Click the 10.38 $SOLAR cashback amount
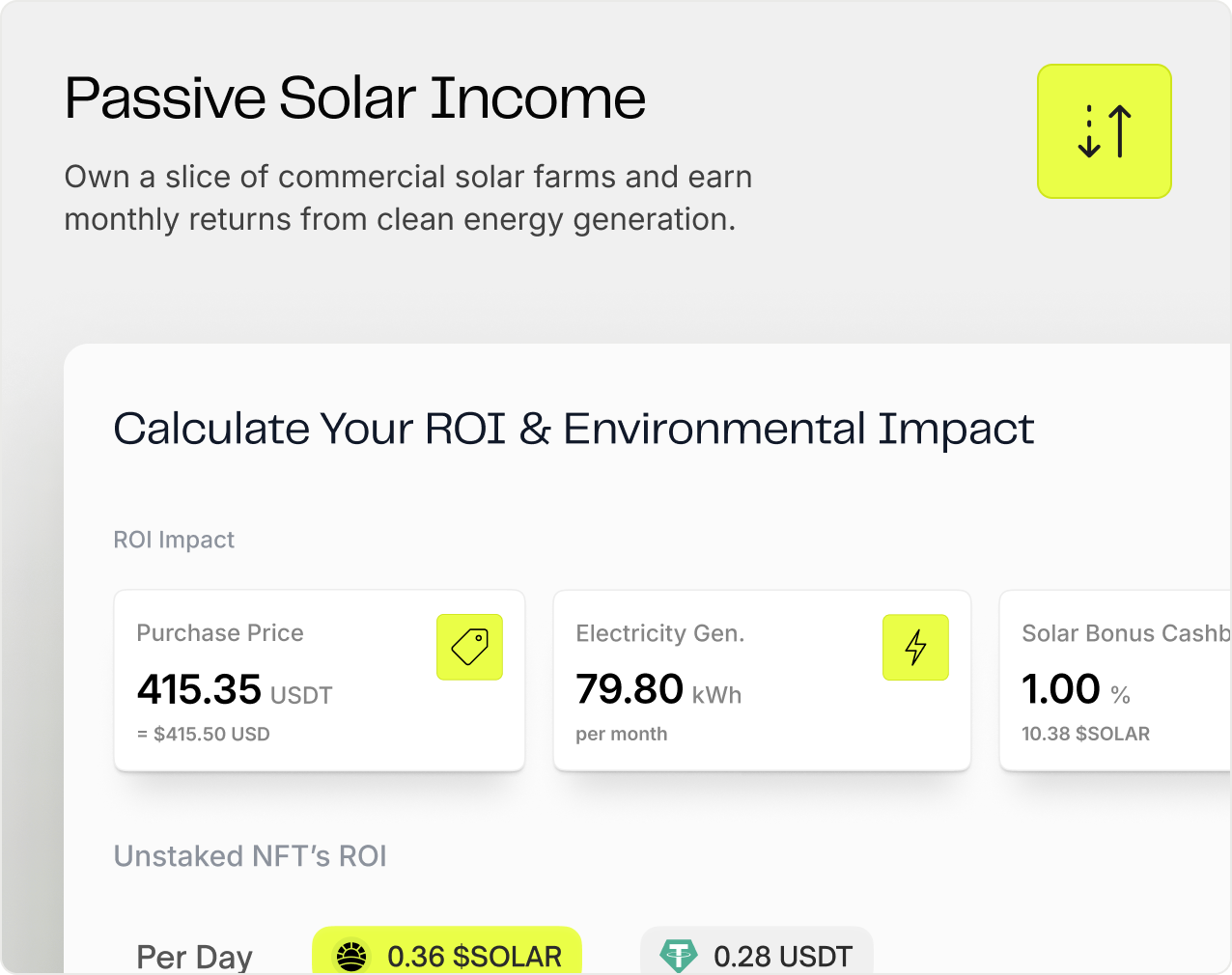Image resolution: width=1232 pixels, height=975 pixels. (1086, 734)
